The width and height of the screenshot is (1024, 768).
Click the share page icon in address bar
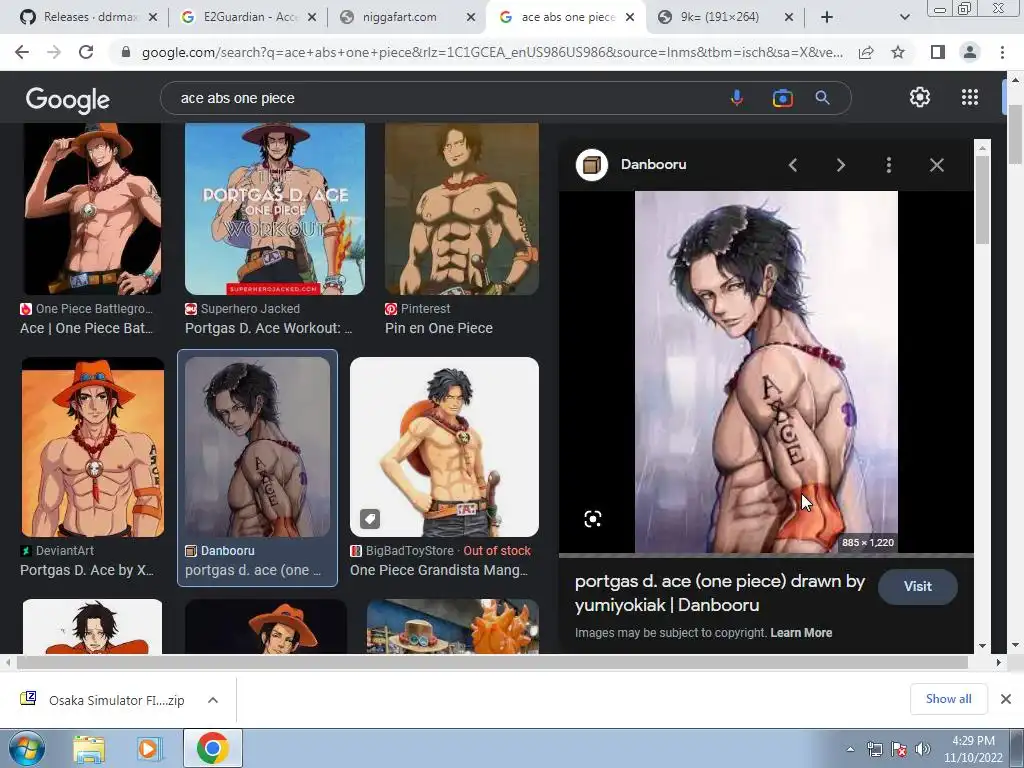(x=866, y=52)
